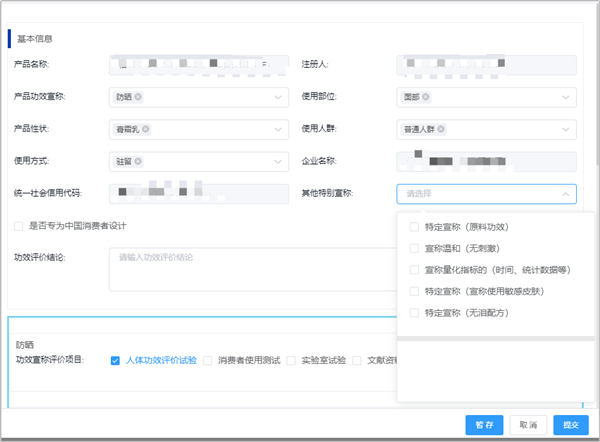Collapse the 其他特别宣称 dropdown arrow
Image resolution: width=600 pixels, height=442 pixels.
click(565, 194)
